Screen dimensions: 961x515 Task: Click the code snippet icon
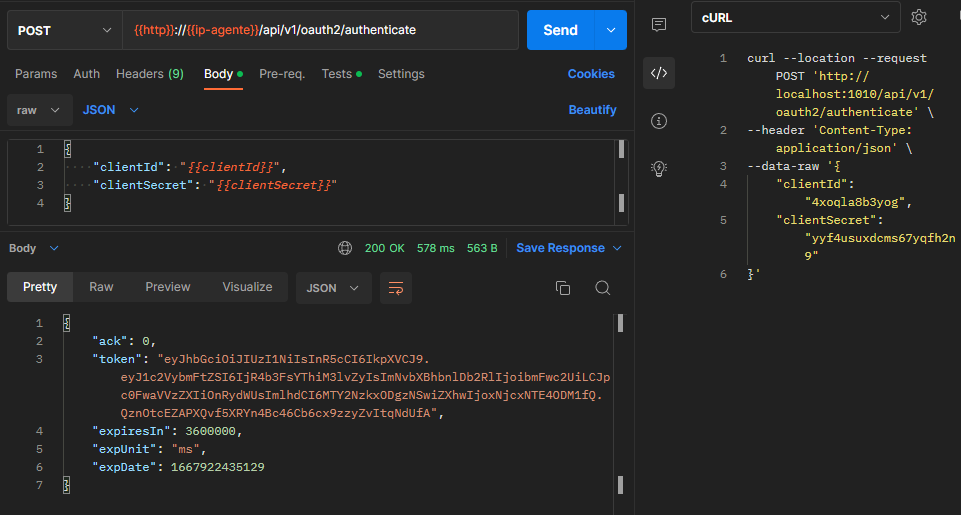[x=658, y=73]
